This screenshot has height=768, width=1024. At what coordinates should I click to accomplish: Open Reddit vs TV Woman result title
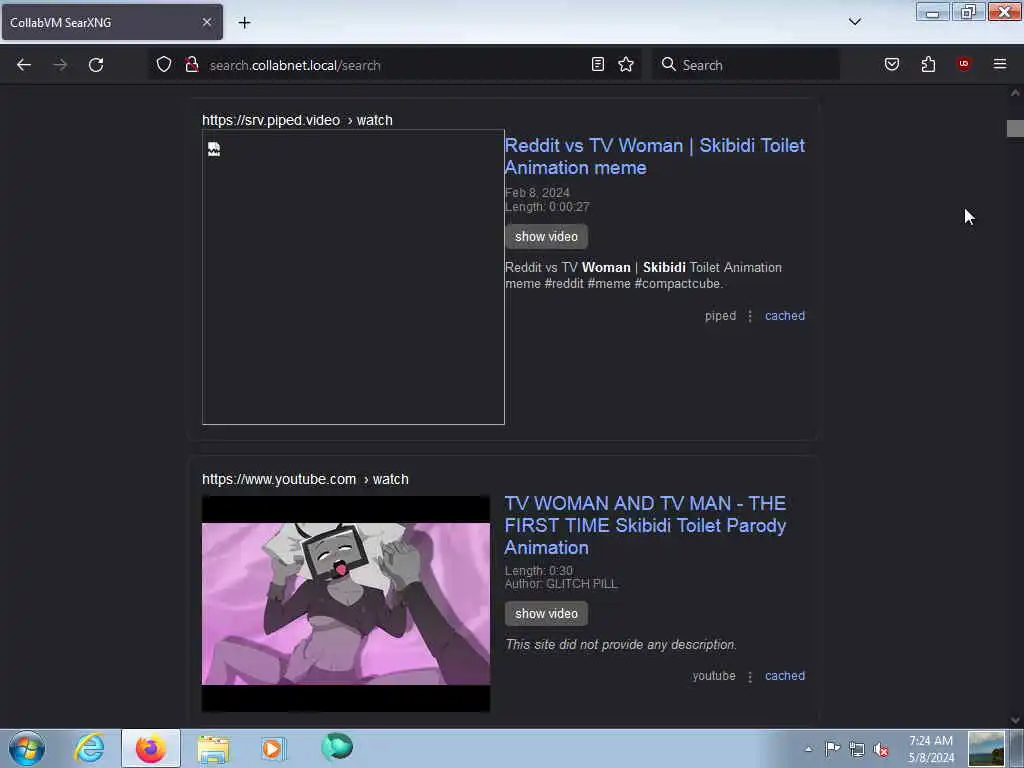tap(654, 157)
